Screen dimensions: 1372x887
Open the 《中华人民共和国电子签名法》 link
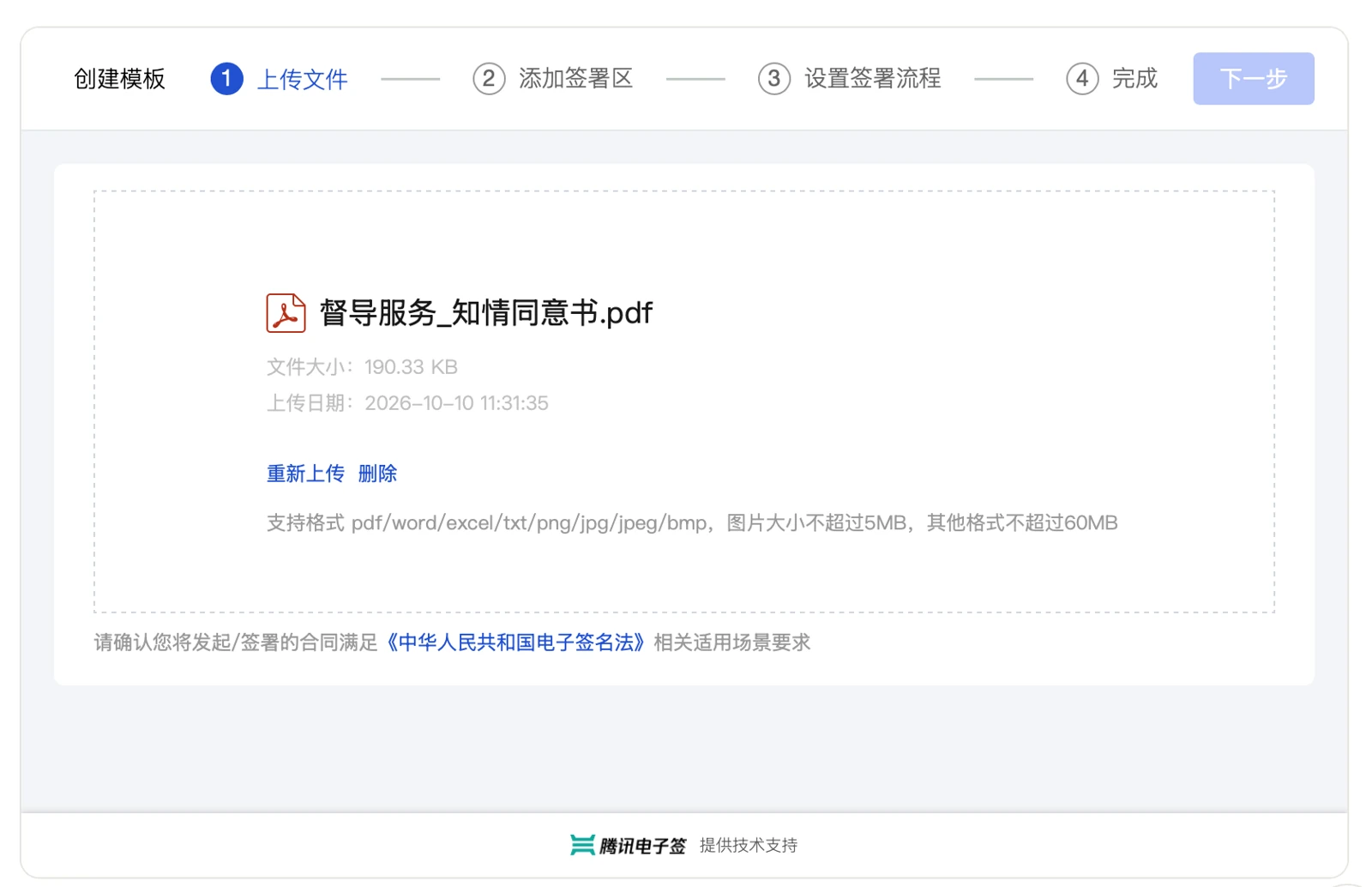tap(515, 643)
